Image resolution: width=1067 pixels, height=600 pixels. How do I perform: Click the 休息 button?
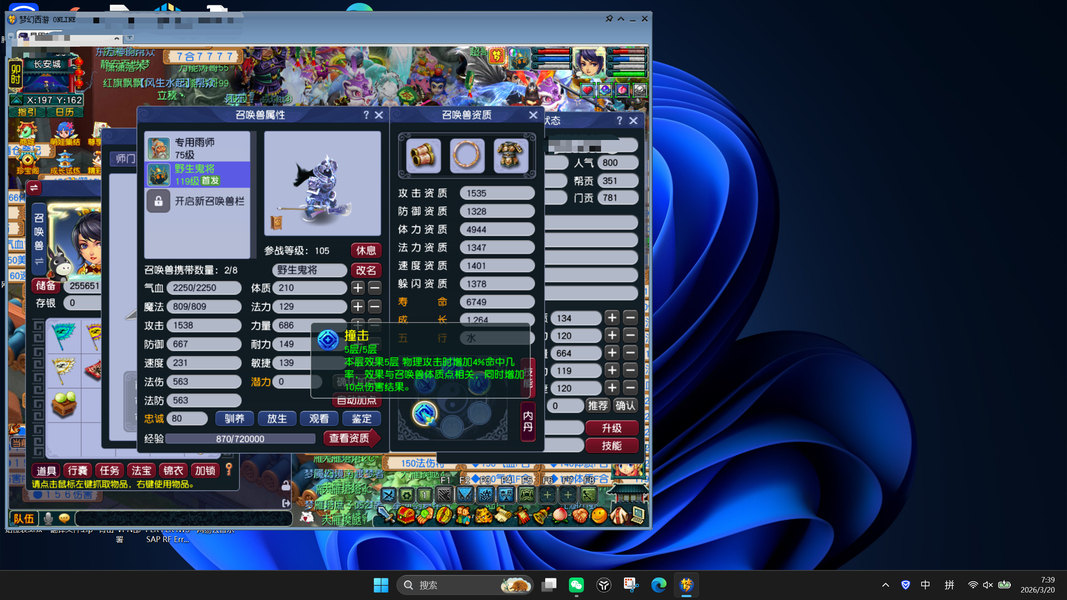(x=366, y=250)
